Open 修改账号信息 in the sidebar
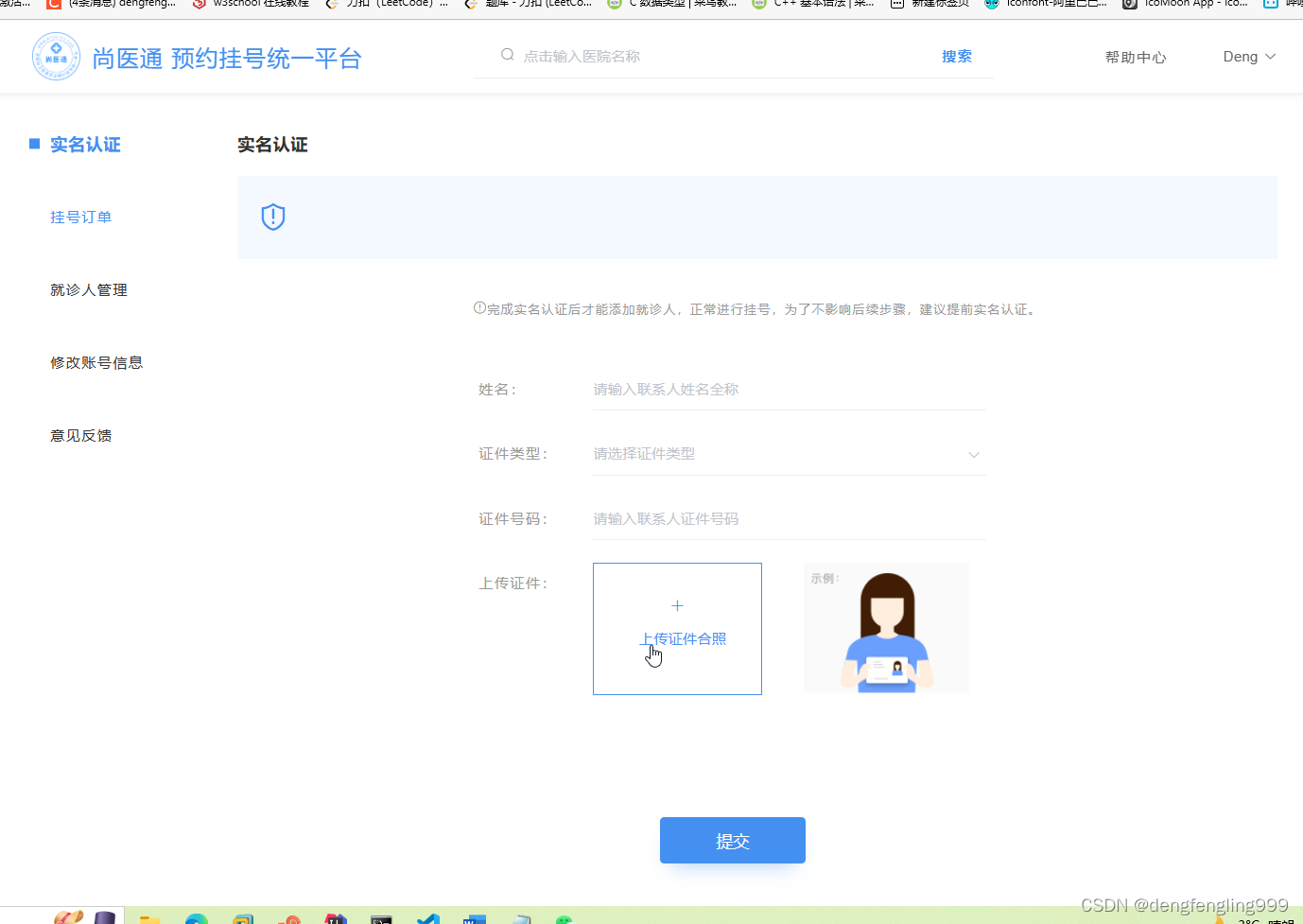This screenshot has height=924, width=1303. (96, 363)
